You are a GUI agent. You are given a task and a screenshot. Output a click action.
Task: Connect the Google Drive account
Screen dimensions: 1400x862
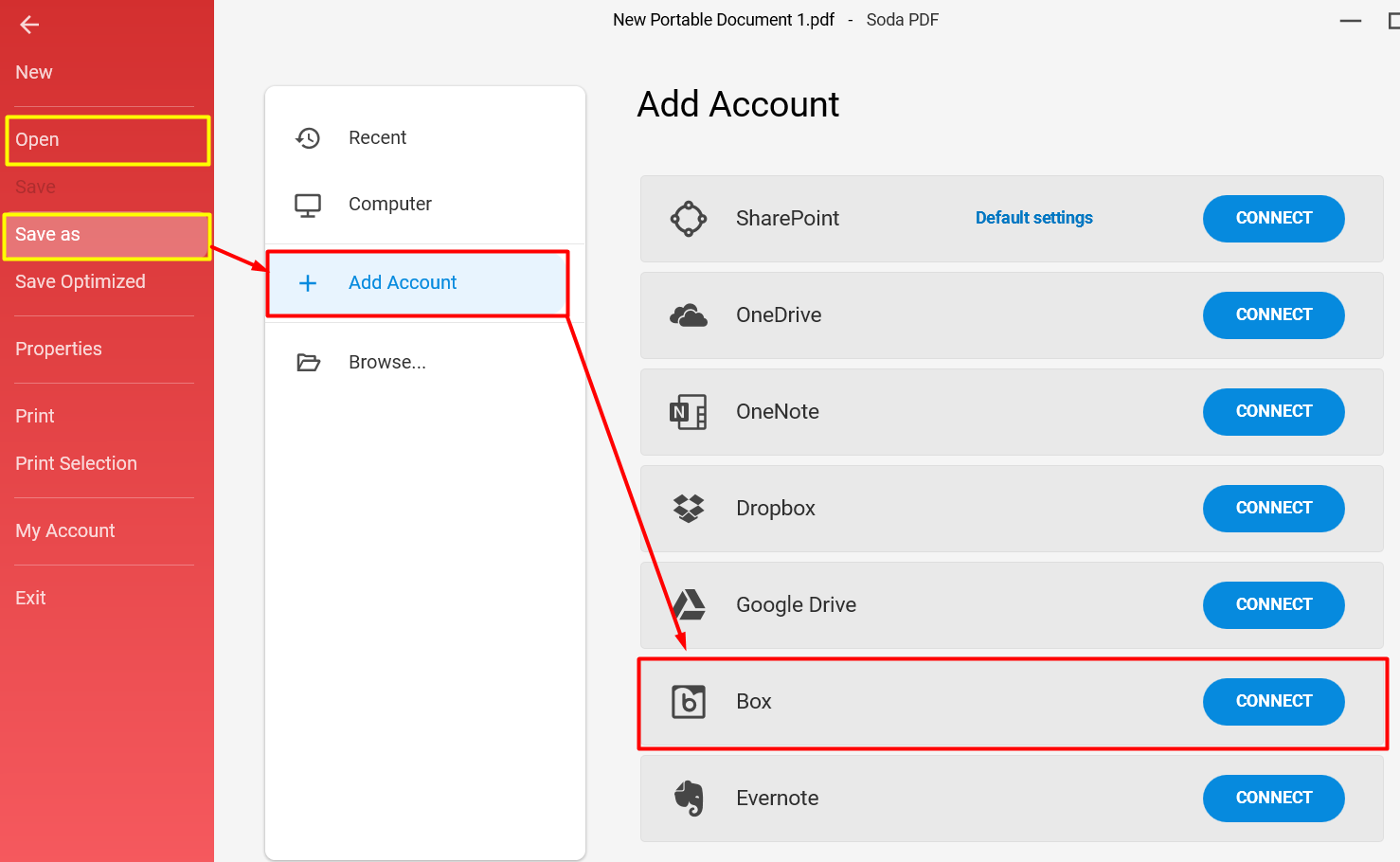(x=1274, y=605)
